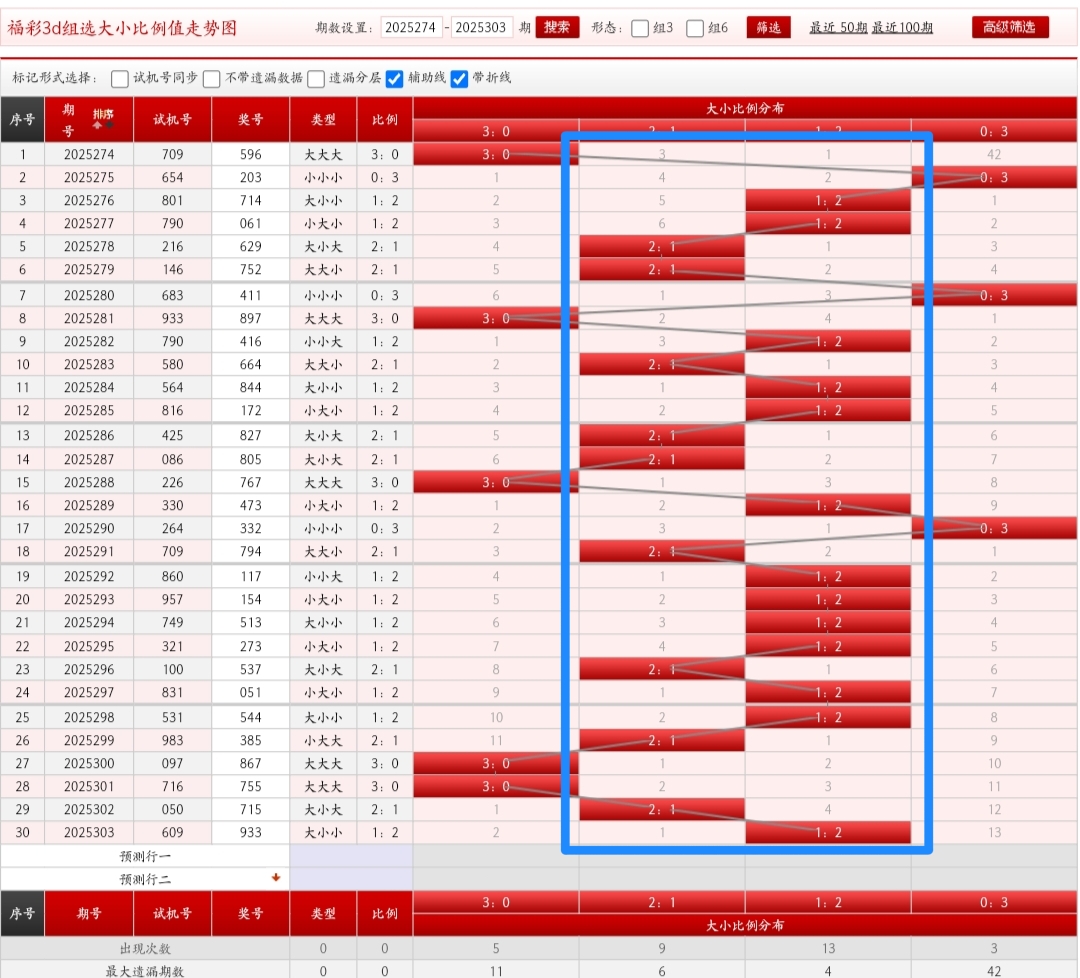Click 类型 小小小 in row 2025280
Image resolution: width=1080 pixels, height=978 pixels.
[323, 295]
